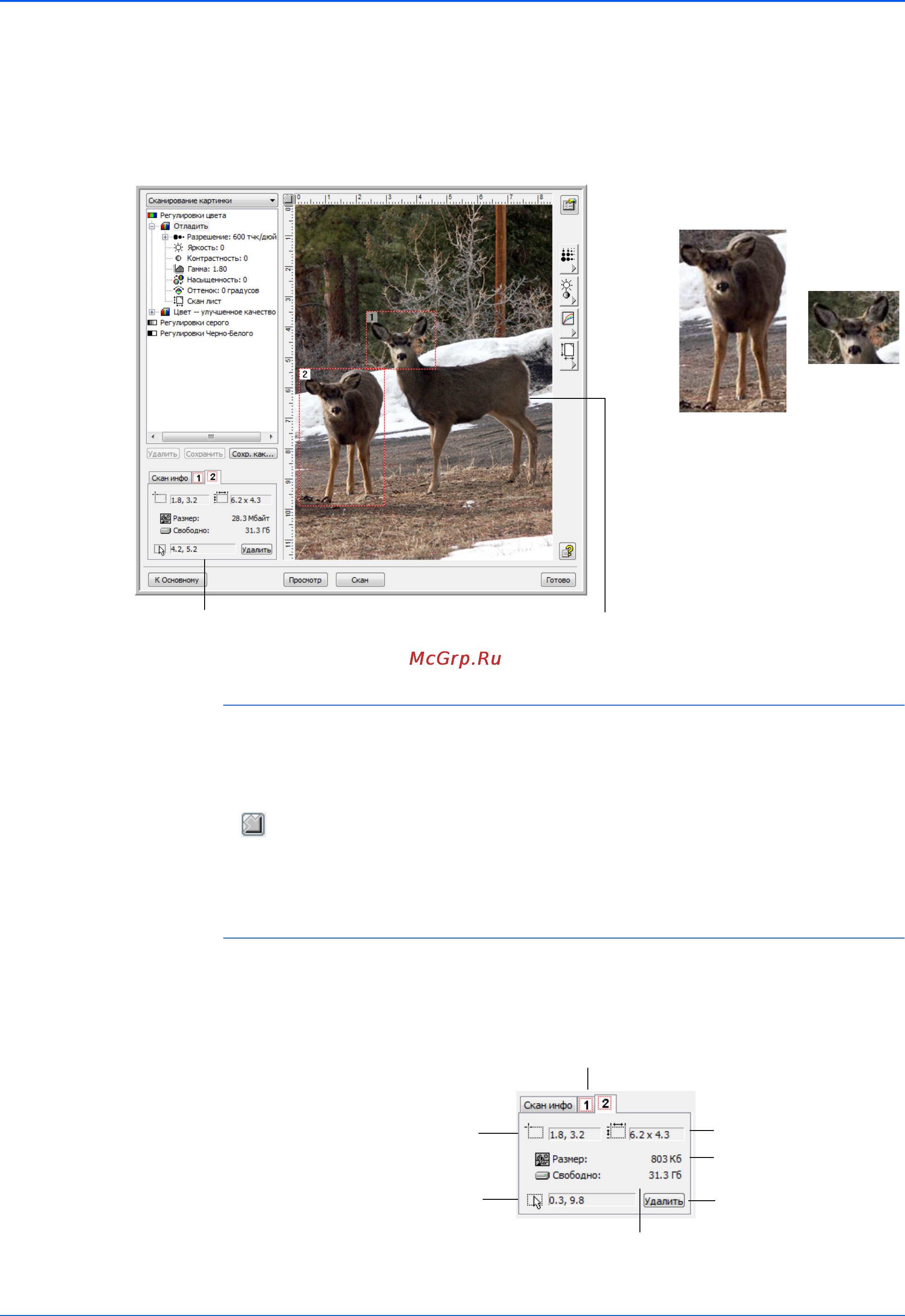Click the 0.3, 9.8 field in bottom panel
The image size is (905, 1316).
(x=592, y=1200)
